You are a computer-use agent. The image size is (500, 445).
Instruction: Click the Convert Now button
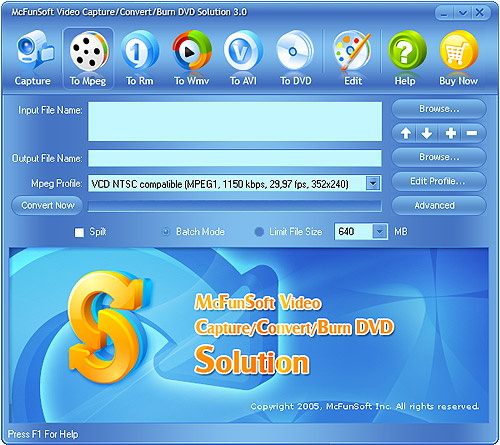[x=48, y=205]
